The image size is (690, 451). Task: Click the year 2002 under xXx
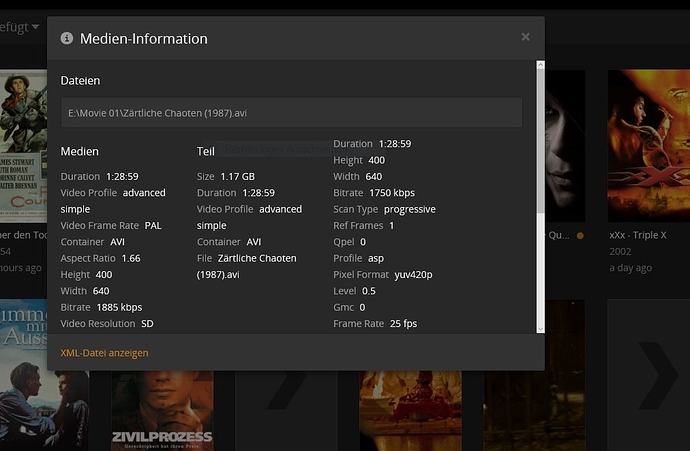click(x=620, y=251)
